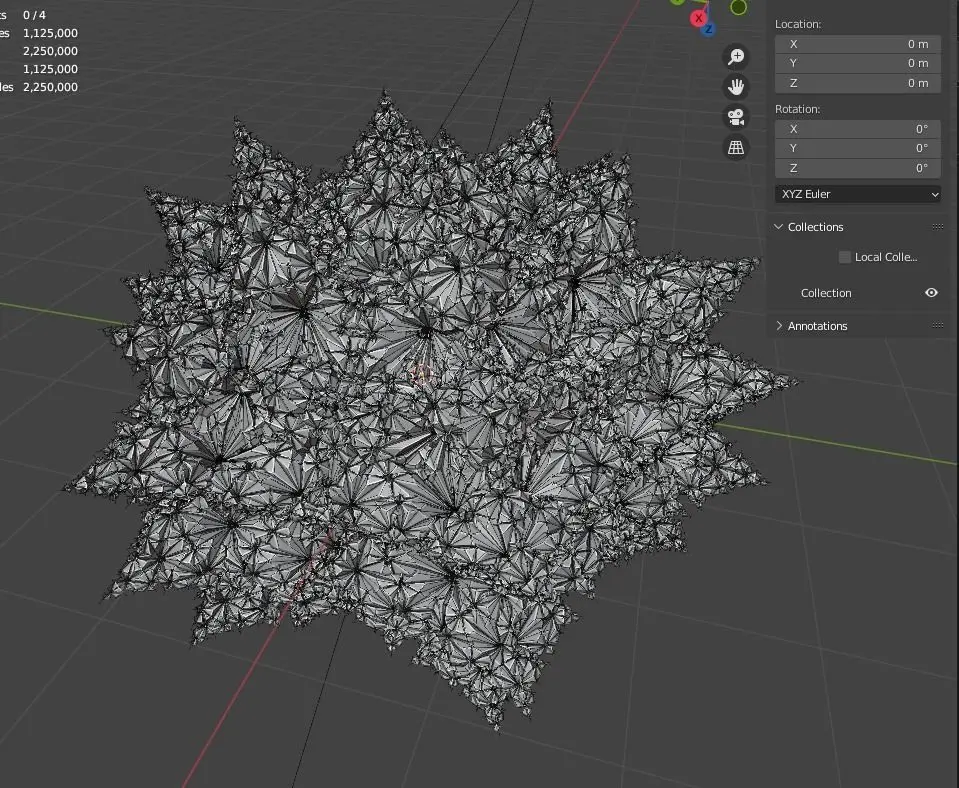Grab the Collections panel drag handle
The width and height of the screenshot is (959, 788).
point(938,226)
